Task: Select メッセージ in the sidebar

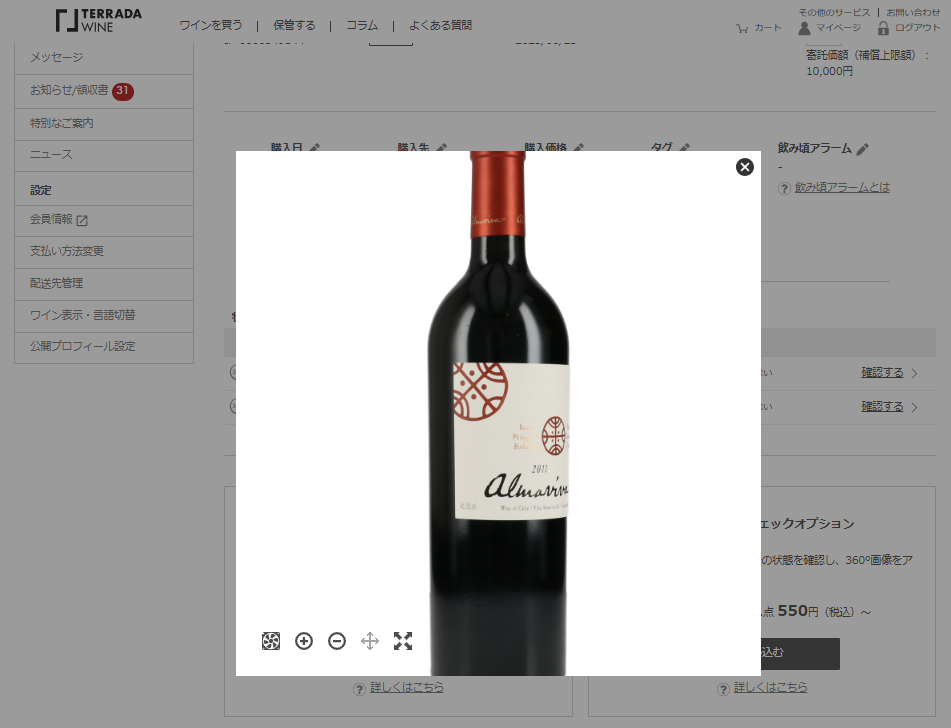Action: pyautogui.click(x=104, y=58)
